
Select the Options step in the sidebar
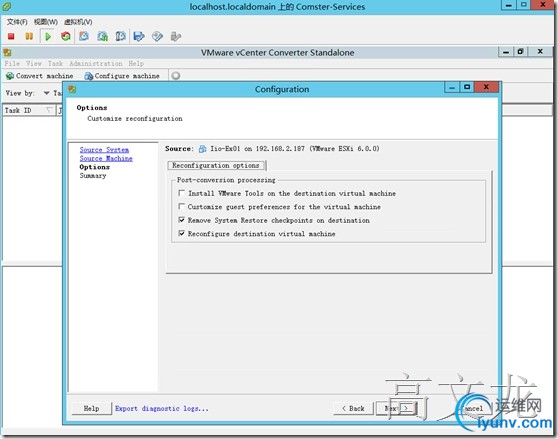click(95, 167)
